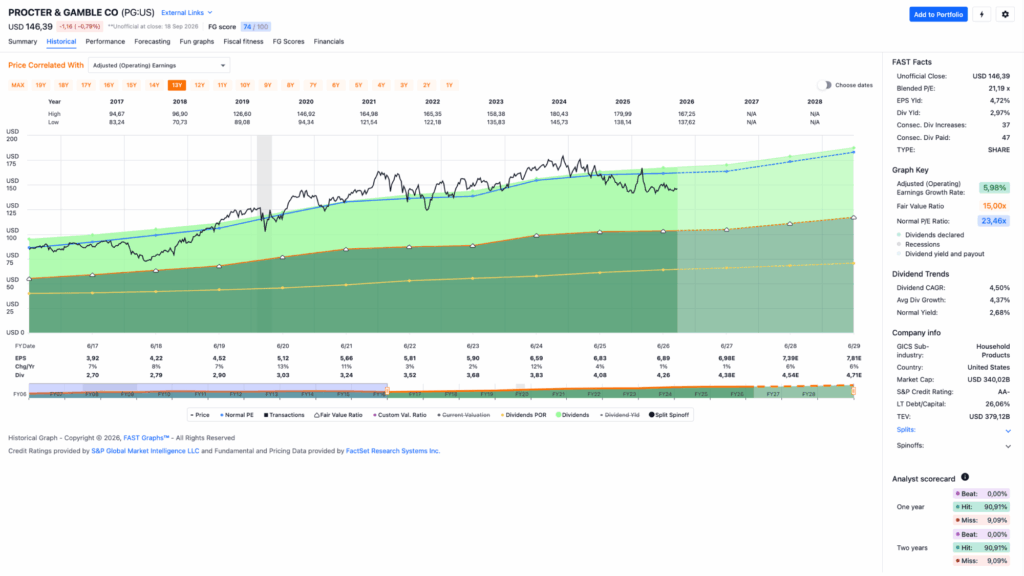Switch to the Forecasting tab
The width and height of the screenshot is (1024, 576).
point(152,41)
